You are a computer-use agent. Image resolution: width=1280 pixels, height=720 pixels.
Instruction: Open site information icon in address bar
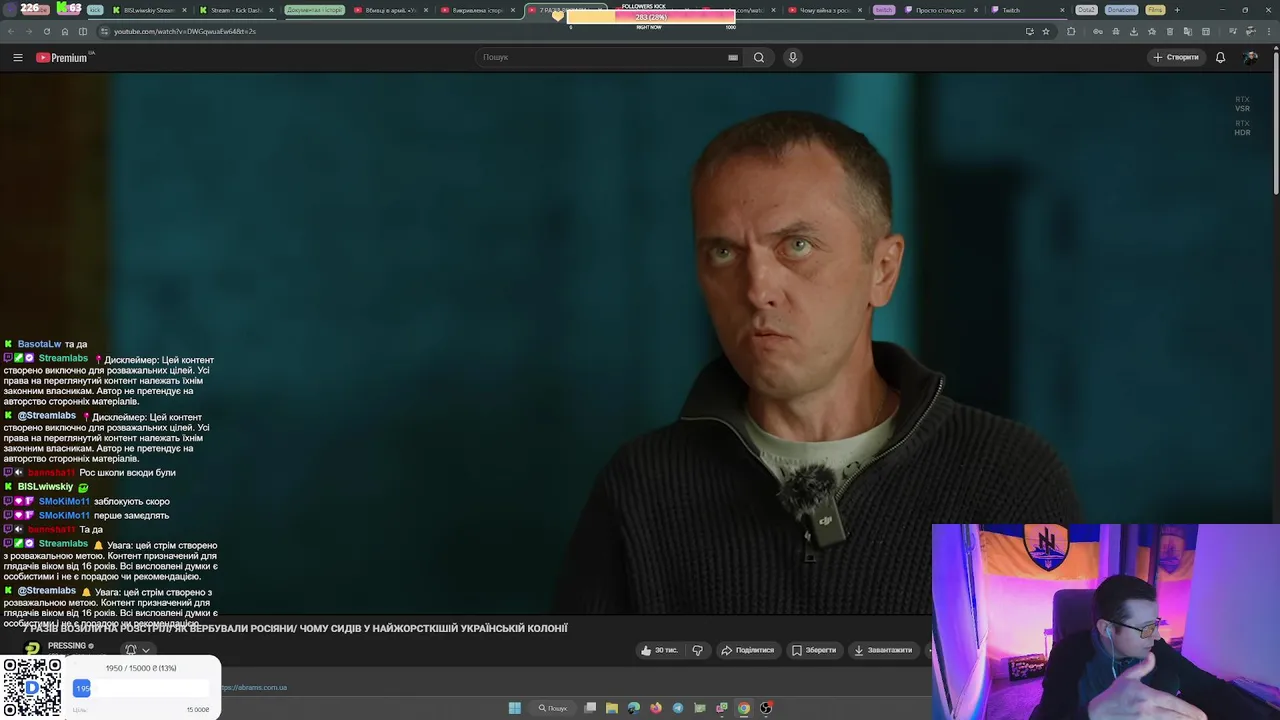[x=104, y=31]
